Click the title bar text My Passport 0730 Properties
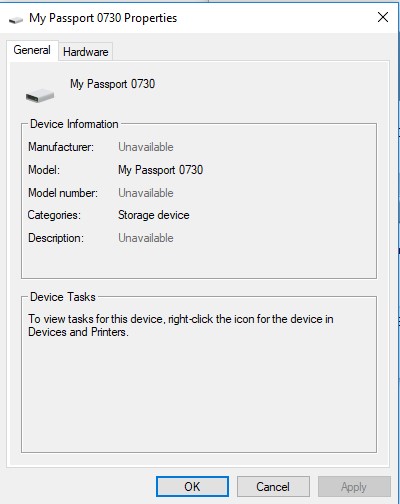Viewport: 400px width, 504px height. [x=103, y=18]
